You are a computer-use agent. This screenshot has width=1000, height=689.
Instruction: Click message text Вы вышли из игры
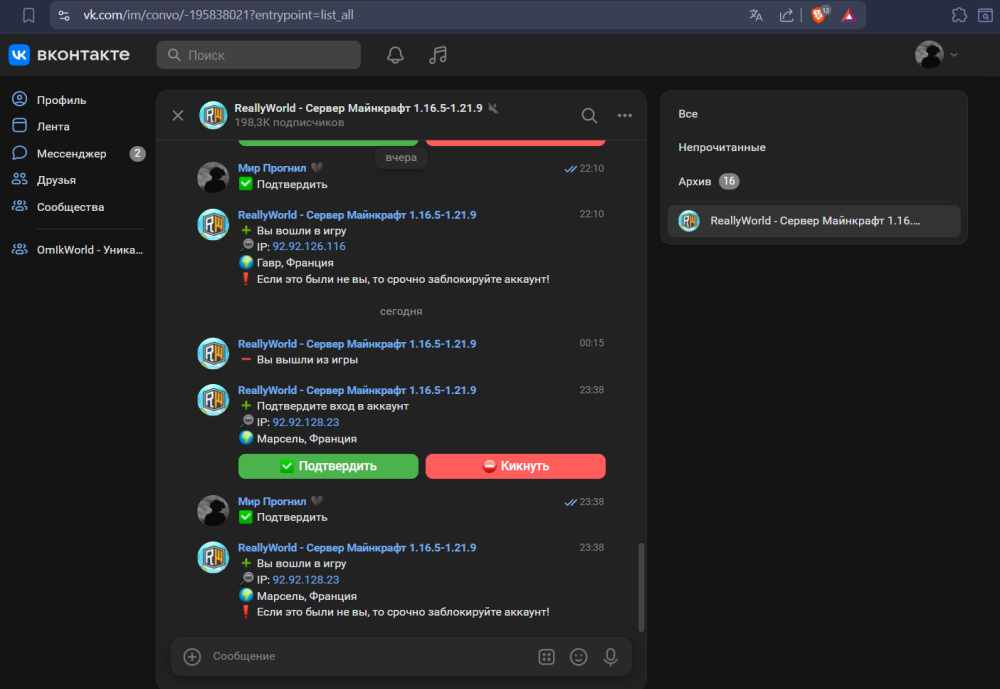click(307, 360)
